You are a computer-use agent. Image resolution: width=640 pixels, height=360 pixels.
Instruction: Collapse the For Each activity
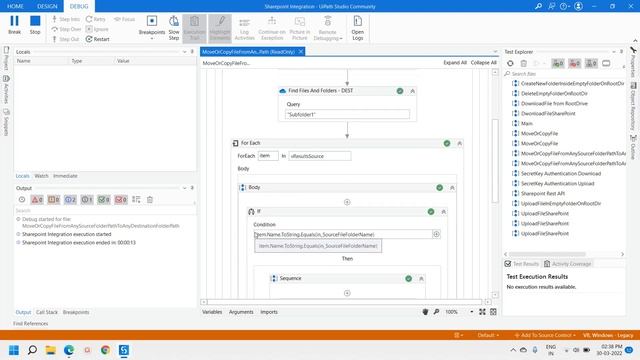click(460, 143)
